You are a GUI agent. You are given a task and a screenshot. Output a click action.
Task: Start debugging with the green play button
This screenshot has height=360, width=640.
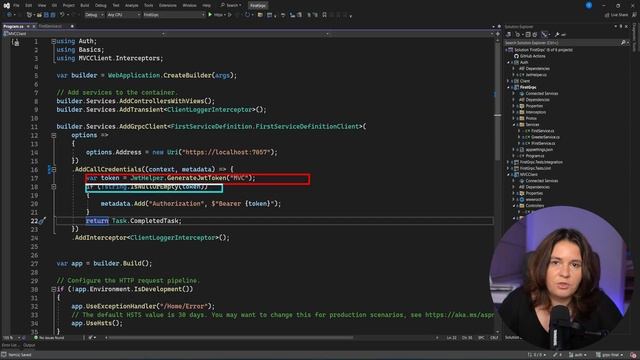coord(210,15)
